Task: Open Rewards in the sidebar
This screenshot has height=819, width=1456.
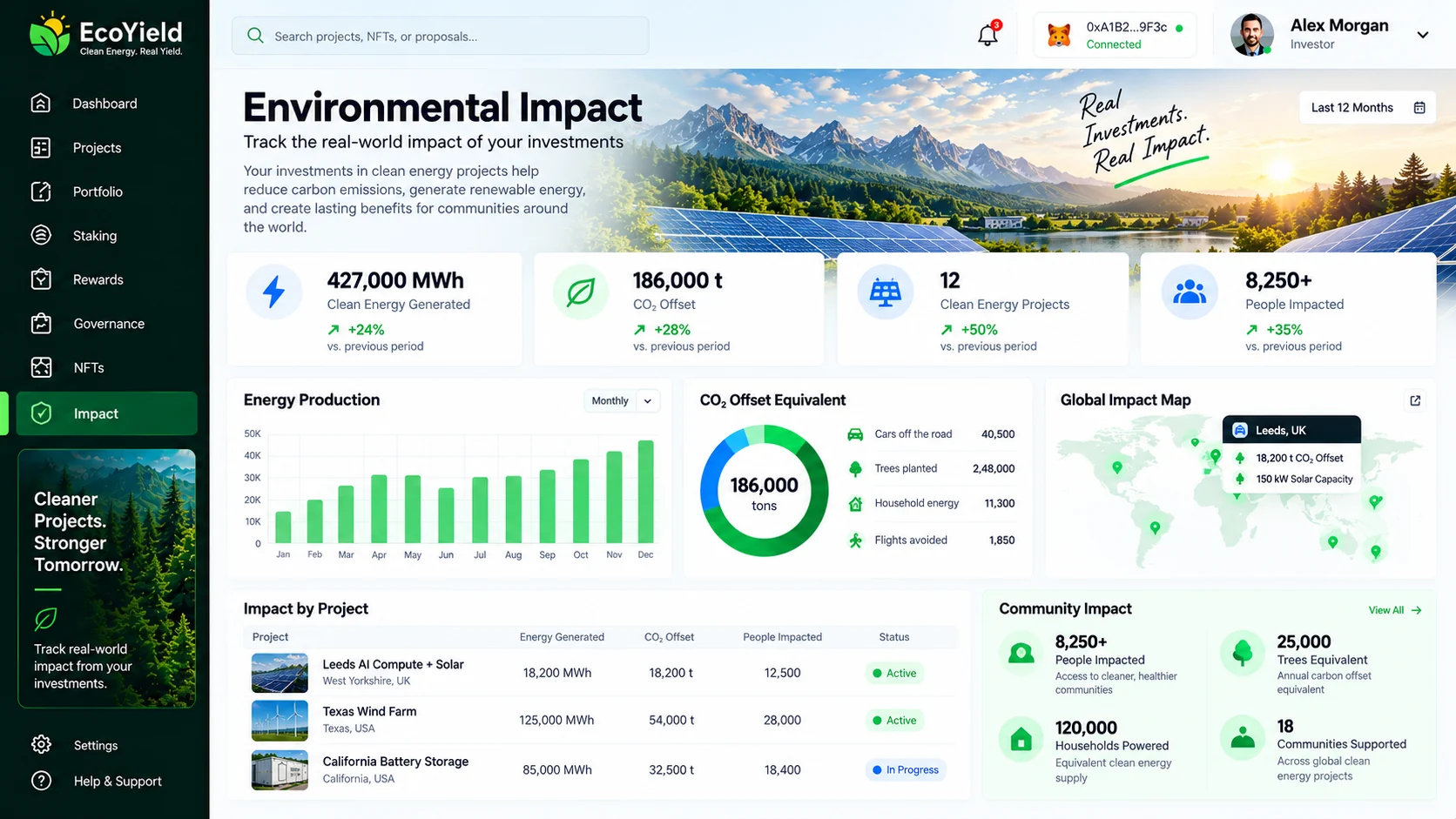Action: coord(104,279)
